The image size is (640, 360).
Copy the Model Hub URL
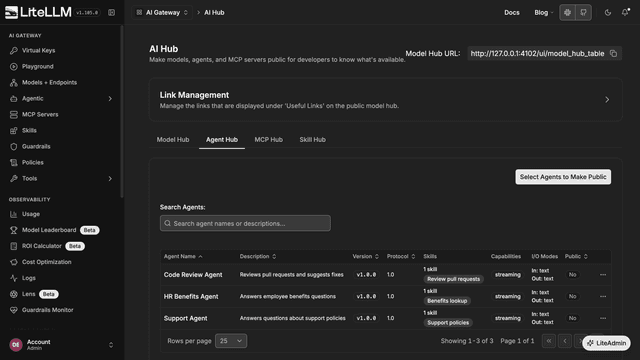click(x=613, y=53)
